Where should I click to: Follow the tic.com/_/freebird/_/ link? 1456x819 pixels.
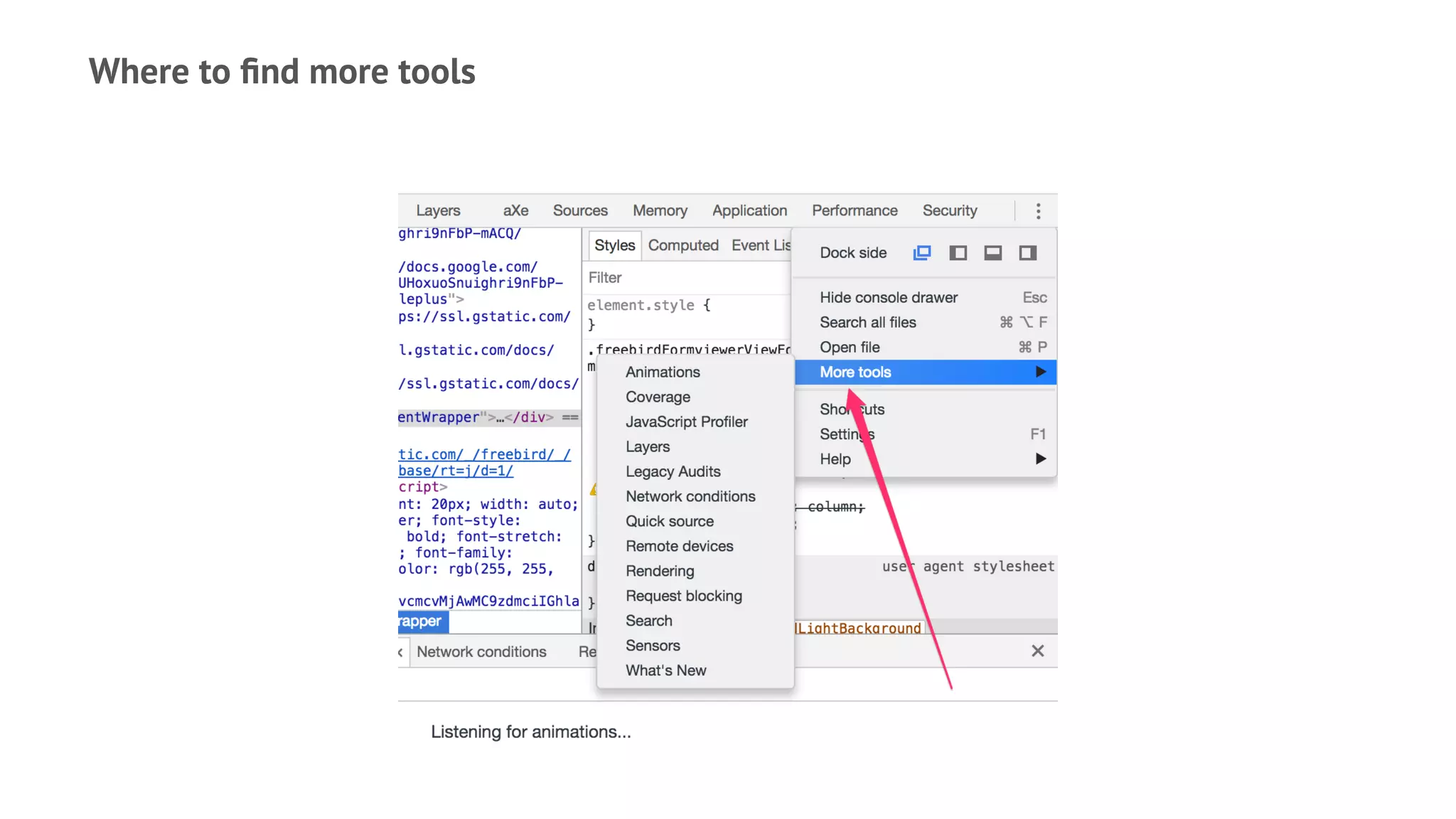pos(484,454)
